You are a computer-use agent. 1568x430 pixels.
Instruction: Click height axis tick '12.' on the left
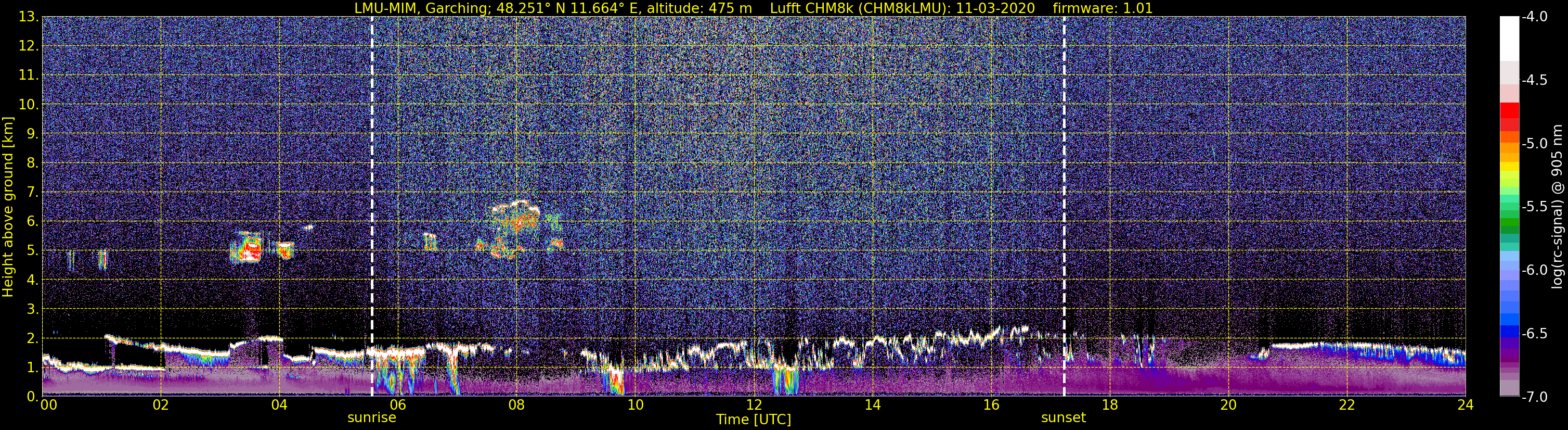point(29,46)
